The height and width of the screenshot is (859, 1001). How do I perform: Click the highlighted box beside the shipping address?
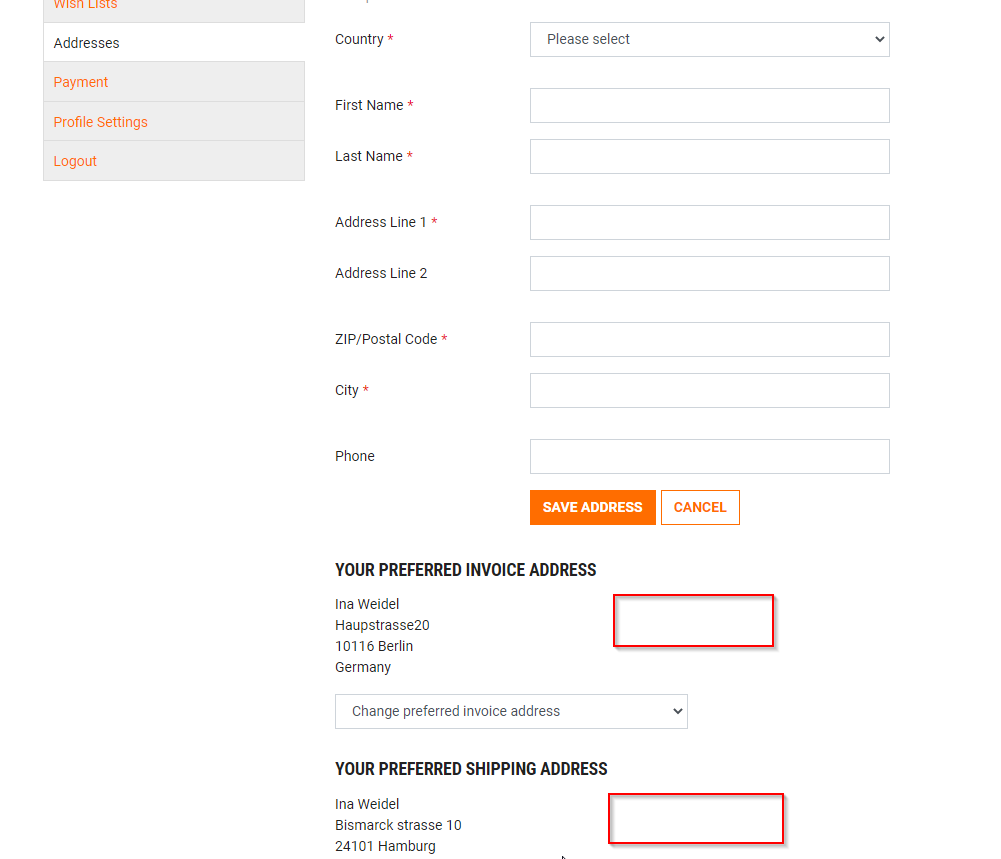click(x=695, y=818)
